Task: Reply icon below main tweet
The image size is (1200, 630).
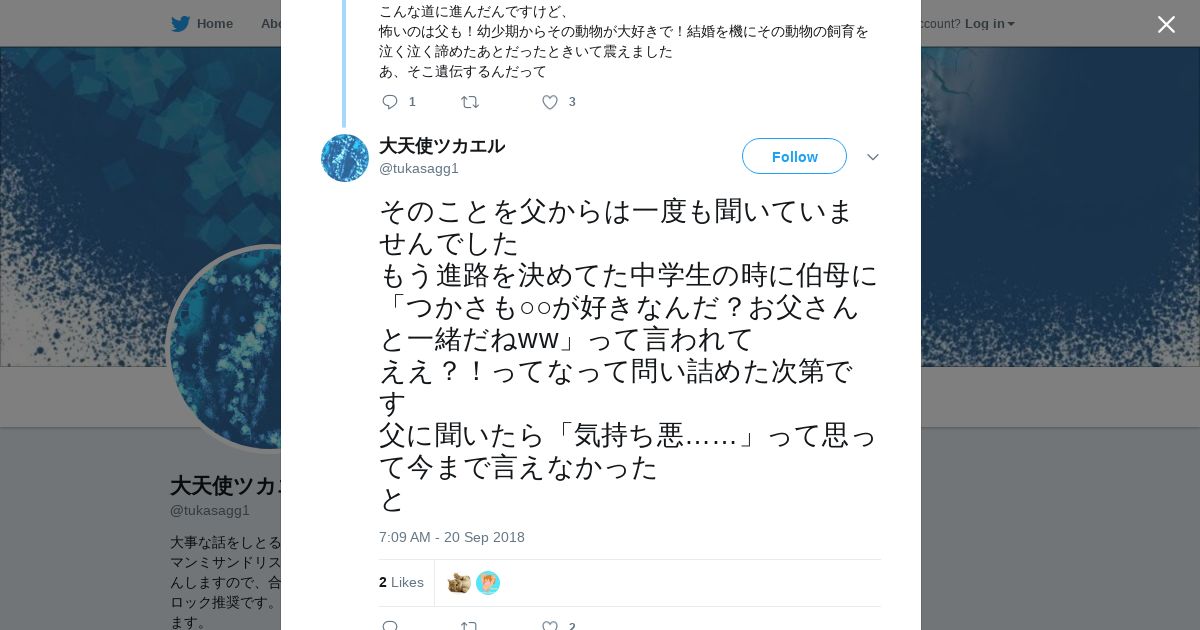Action: (x=390, y=626)
